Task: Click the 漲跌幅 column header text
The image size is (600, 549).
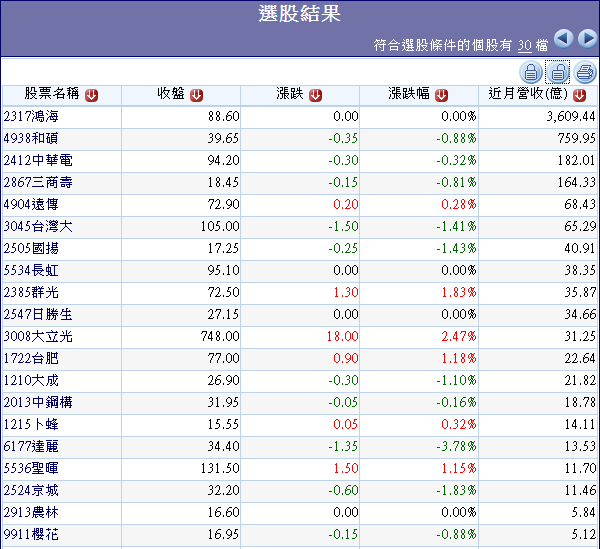Action: (409, 93)
